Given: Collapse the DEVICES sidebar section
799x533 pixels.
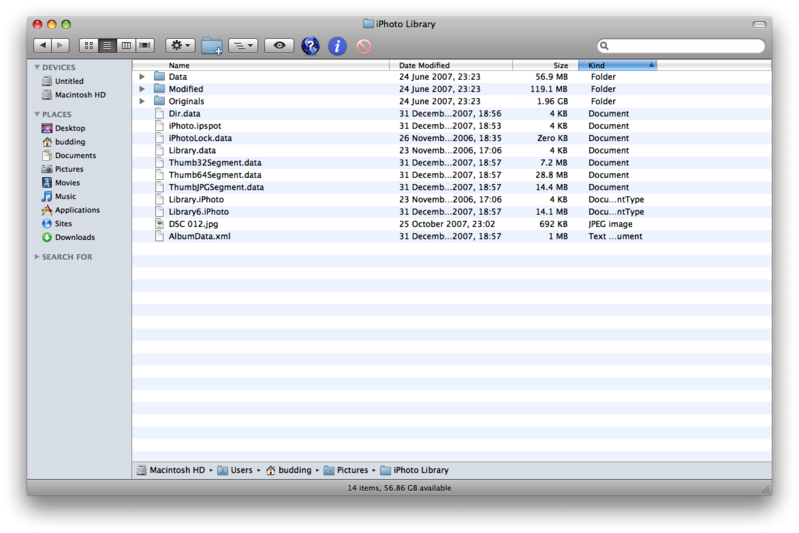Looking at the screenshot, I should pyautogui.click(x=37, y=67).
